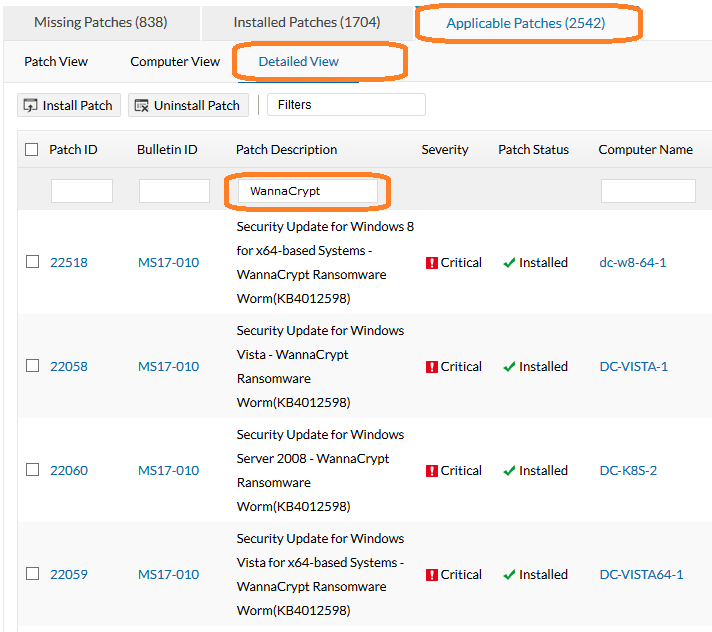Click the Windows Server 2008 patch description
The width and height of the screenshot is (712, 632).
pos(320,470)
